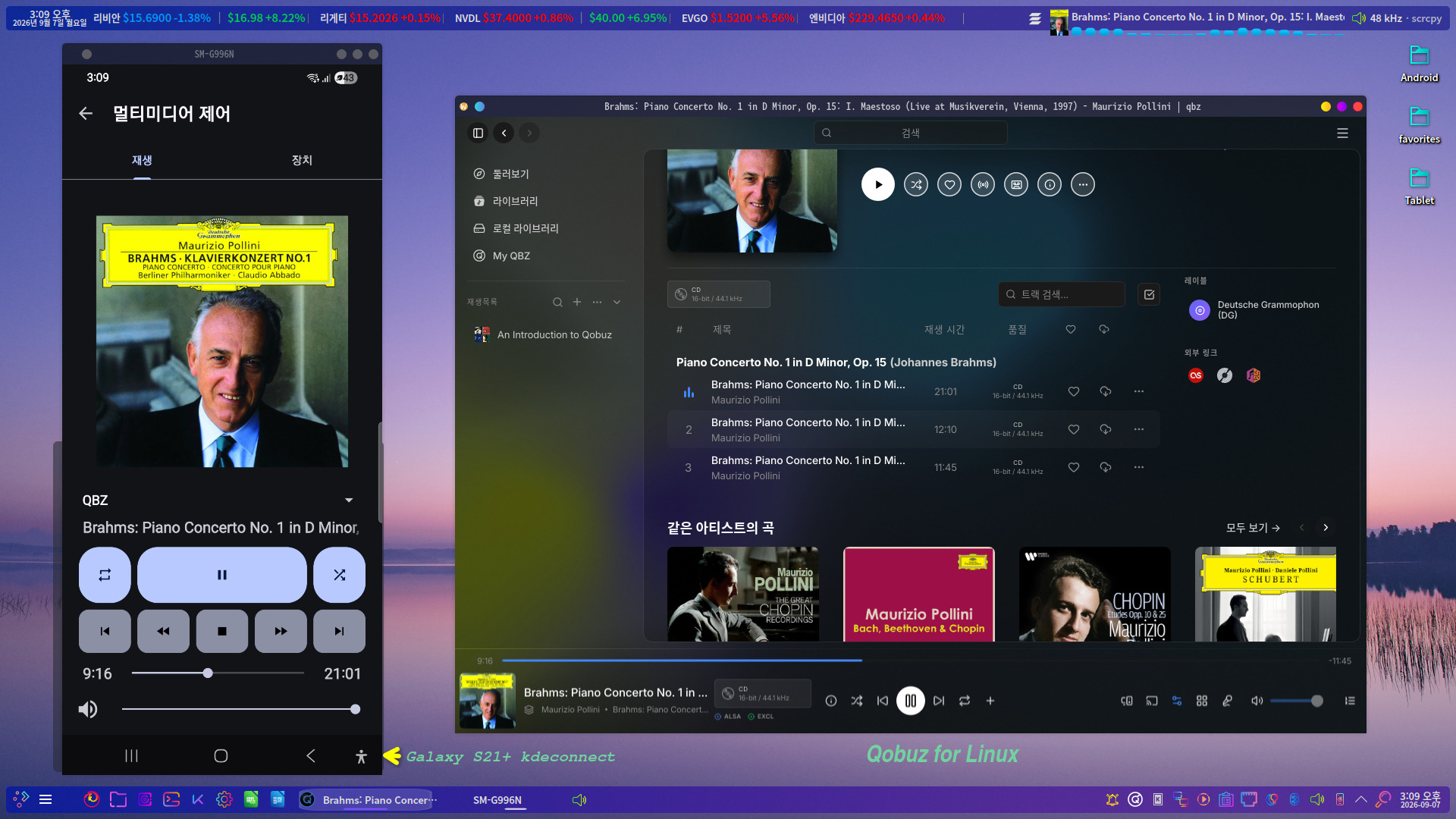Fast forward on the phone media control
Viewport: 1456px width, 819px height.
pyautogui.click(x=281, y=631)
